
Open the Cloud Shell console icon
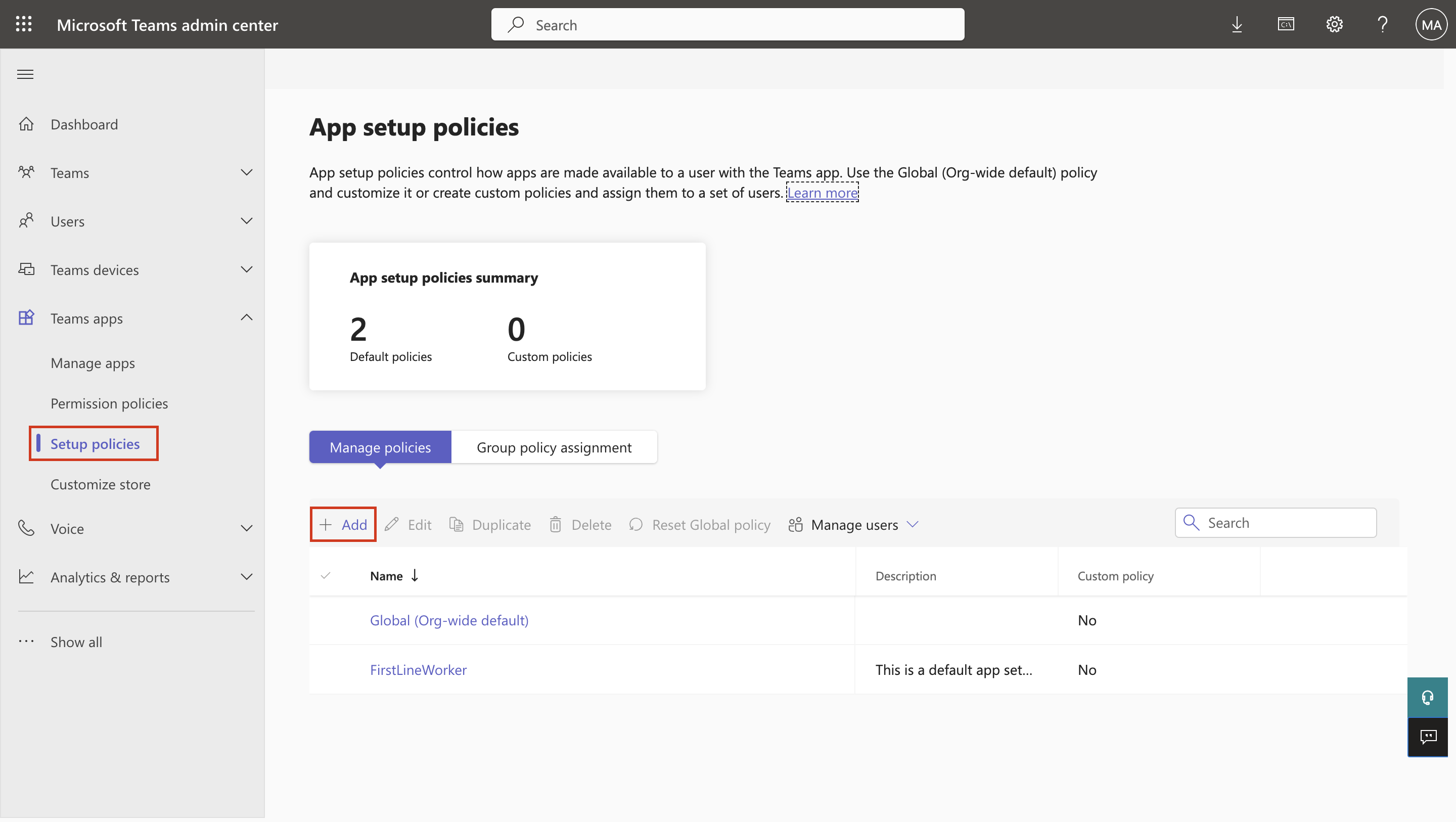pos(1286,24)
